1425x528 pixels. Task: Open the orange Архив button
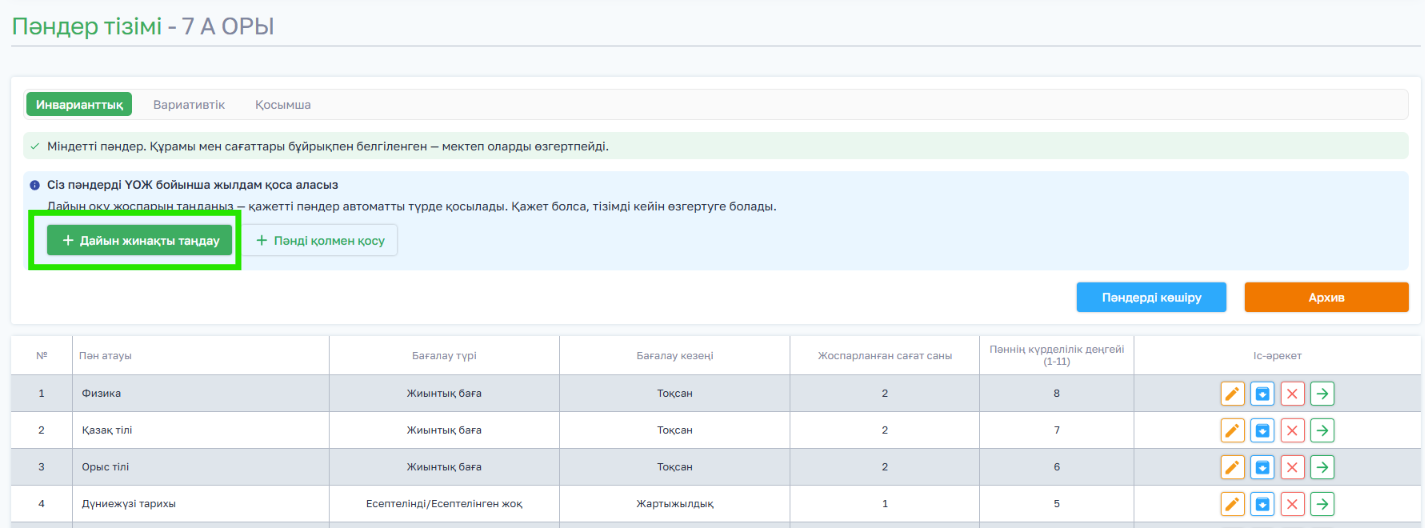click(1326, 297)
